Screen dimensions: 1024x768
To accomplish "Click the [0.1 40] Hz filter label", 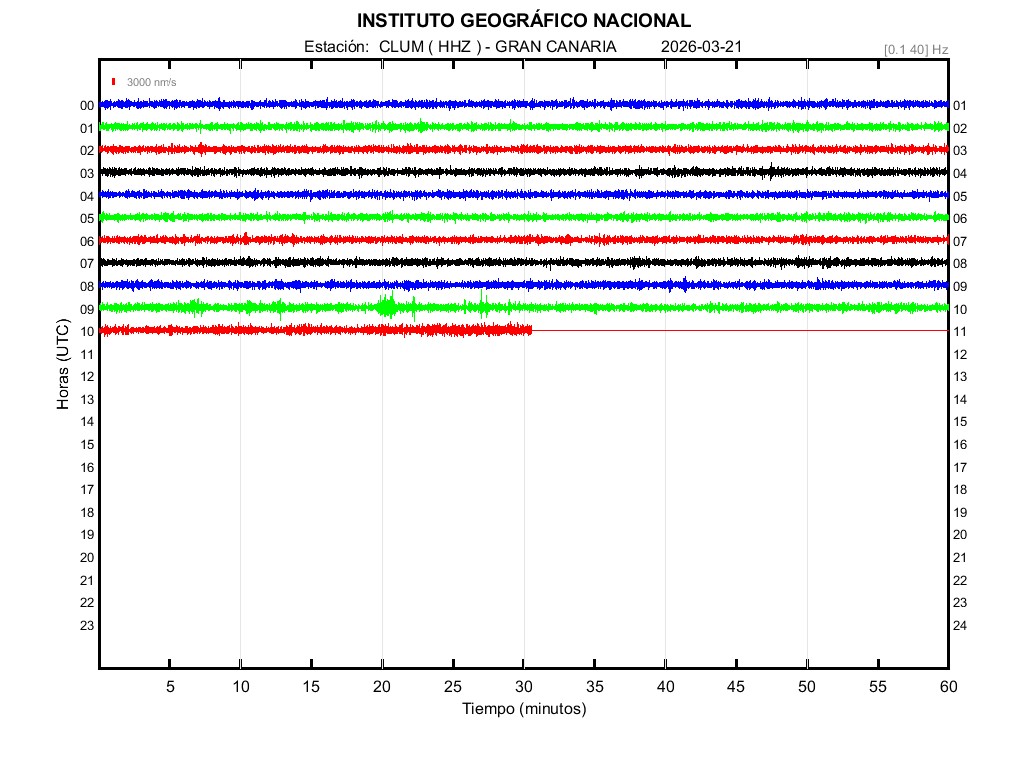I will tap(915, 49).
